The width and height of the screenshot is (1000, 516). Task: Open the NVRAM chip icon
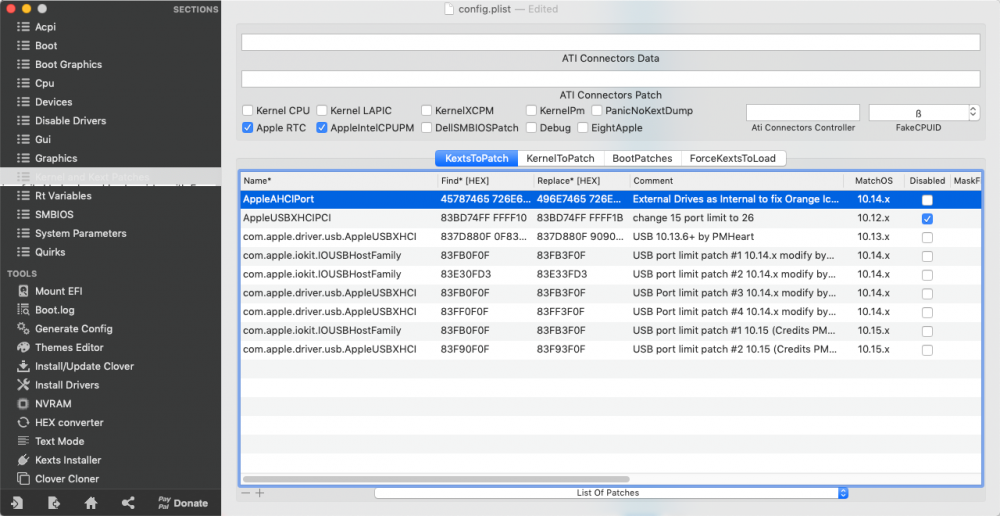[24, 404]
